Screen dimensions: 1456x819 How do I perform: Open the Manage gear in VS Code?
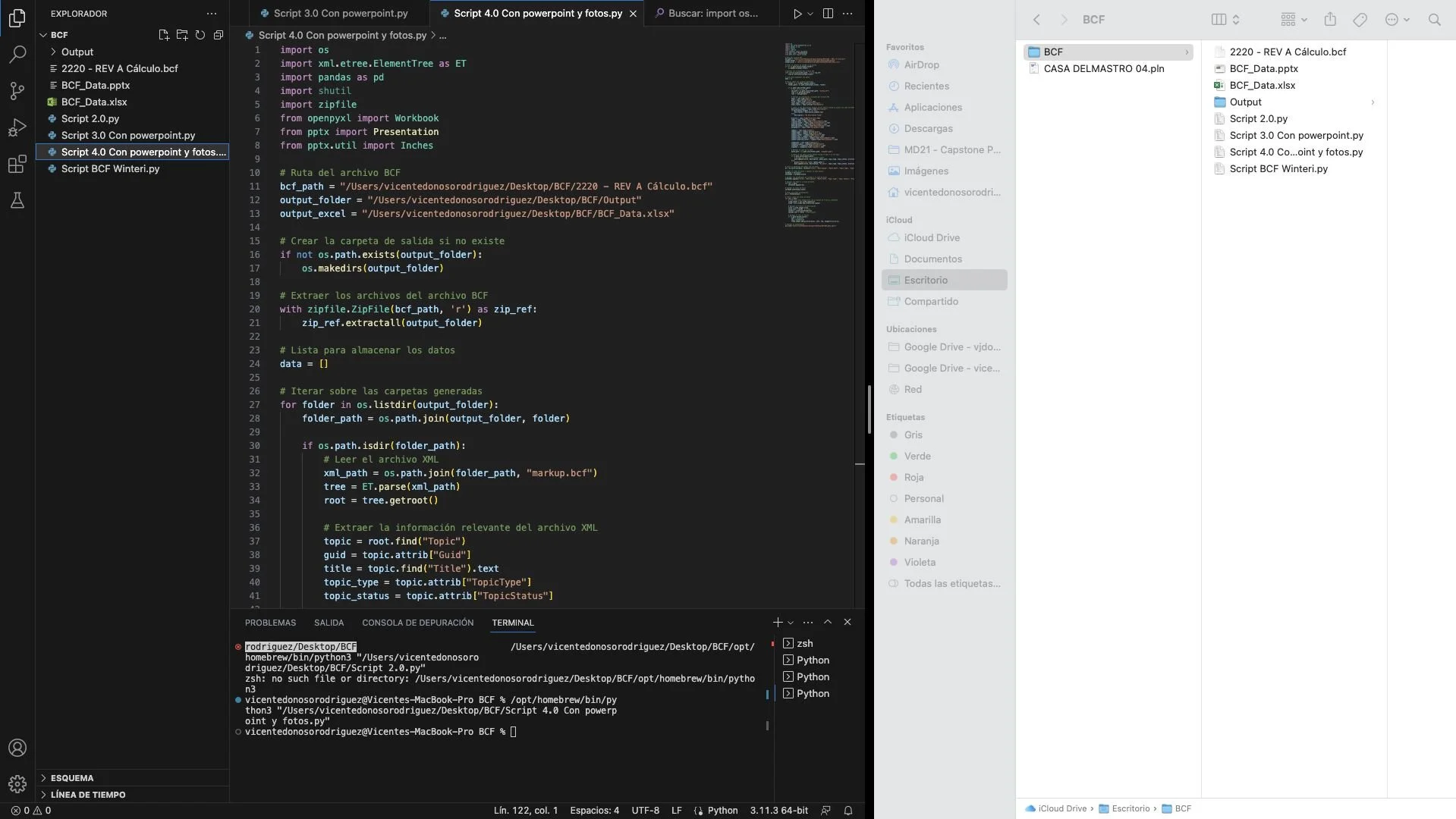pyautogui.click(x=17, y=784)
